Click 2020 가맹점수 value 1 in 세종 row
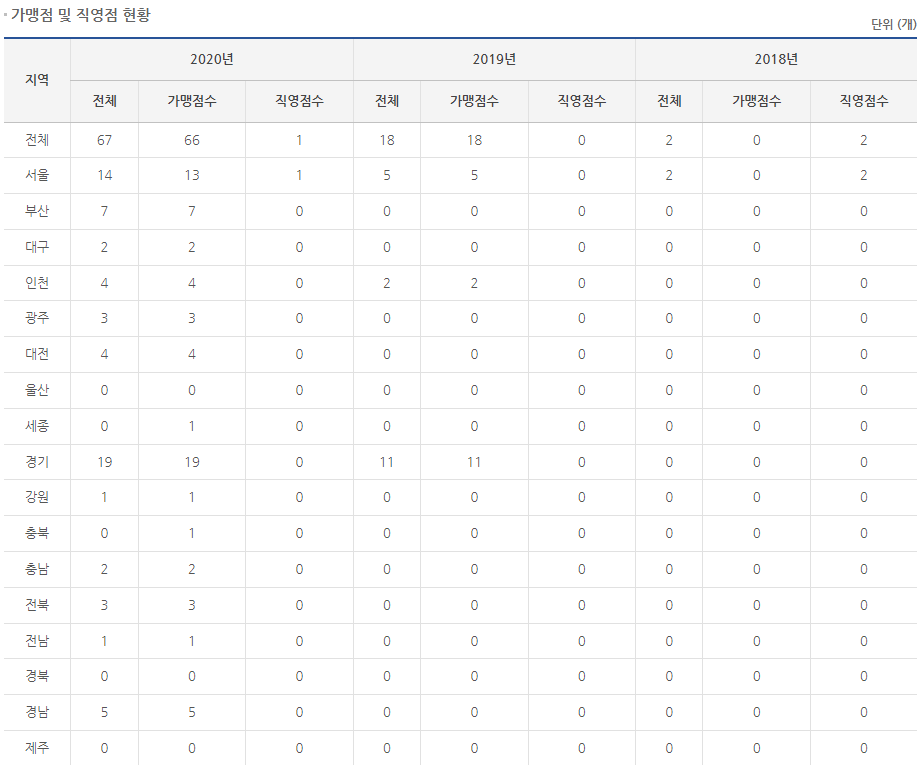922x765 pixels. tap(192, 426)
